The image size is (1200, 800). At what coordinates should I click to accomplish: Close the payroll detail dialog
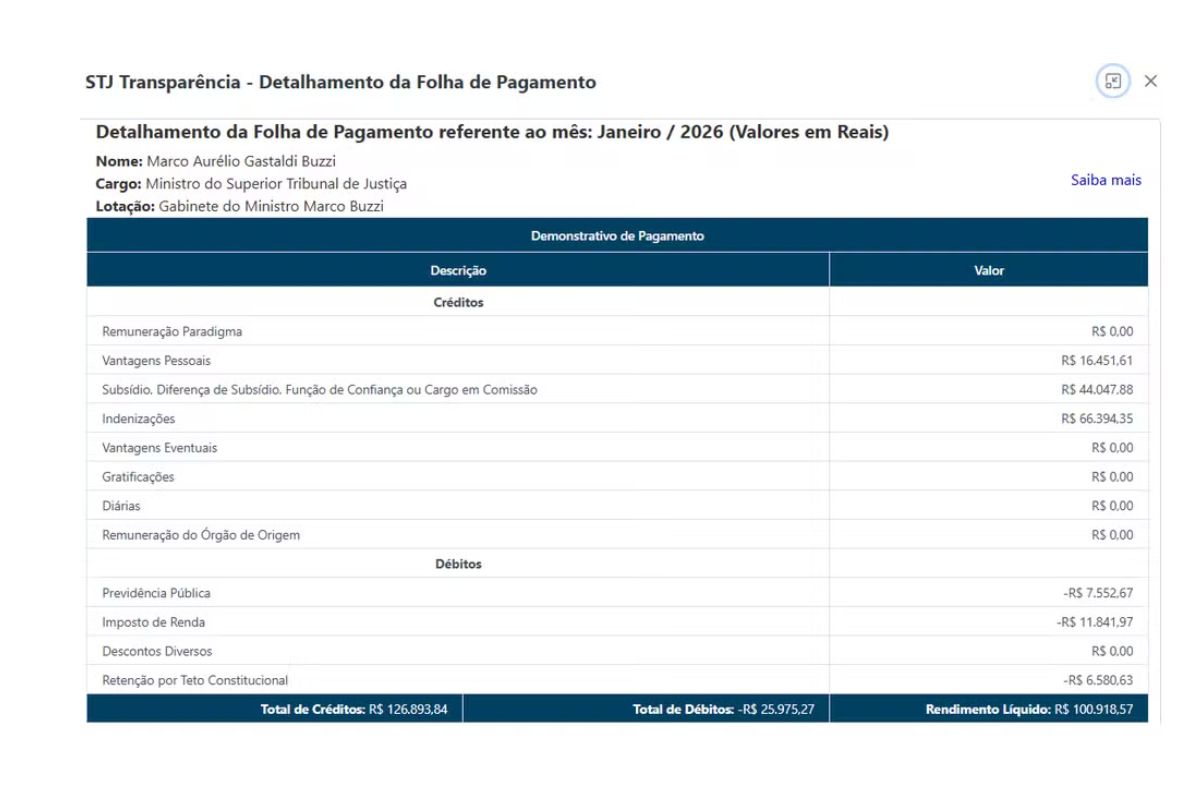(x=1151, y=81)
